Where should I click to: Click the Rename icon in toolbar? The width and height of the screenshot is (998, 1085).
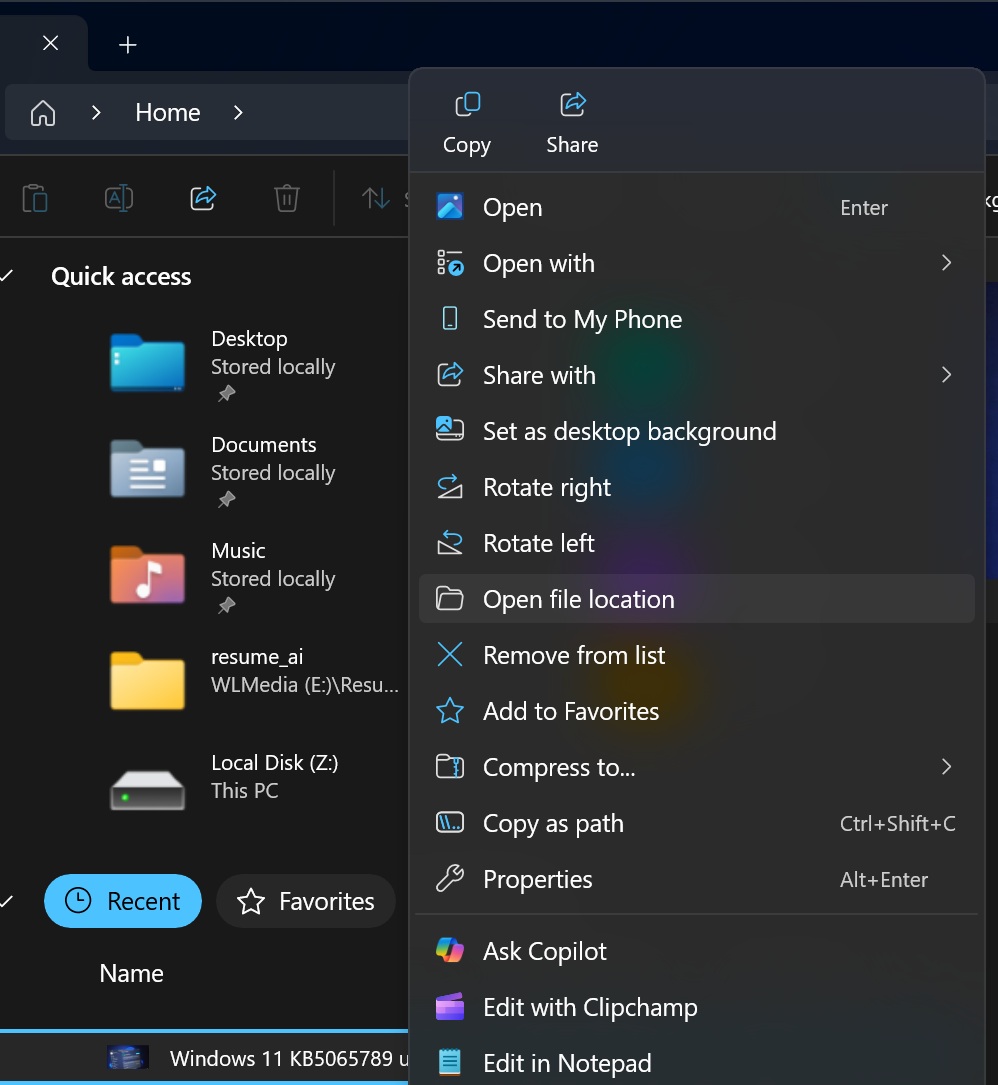[119, 198]
